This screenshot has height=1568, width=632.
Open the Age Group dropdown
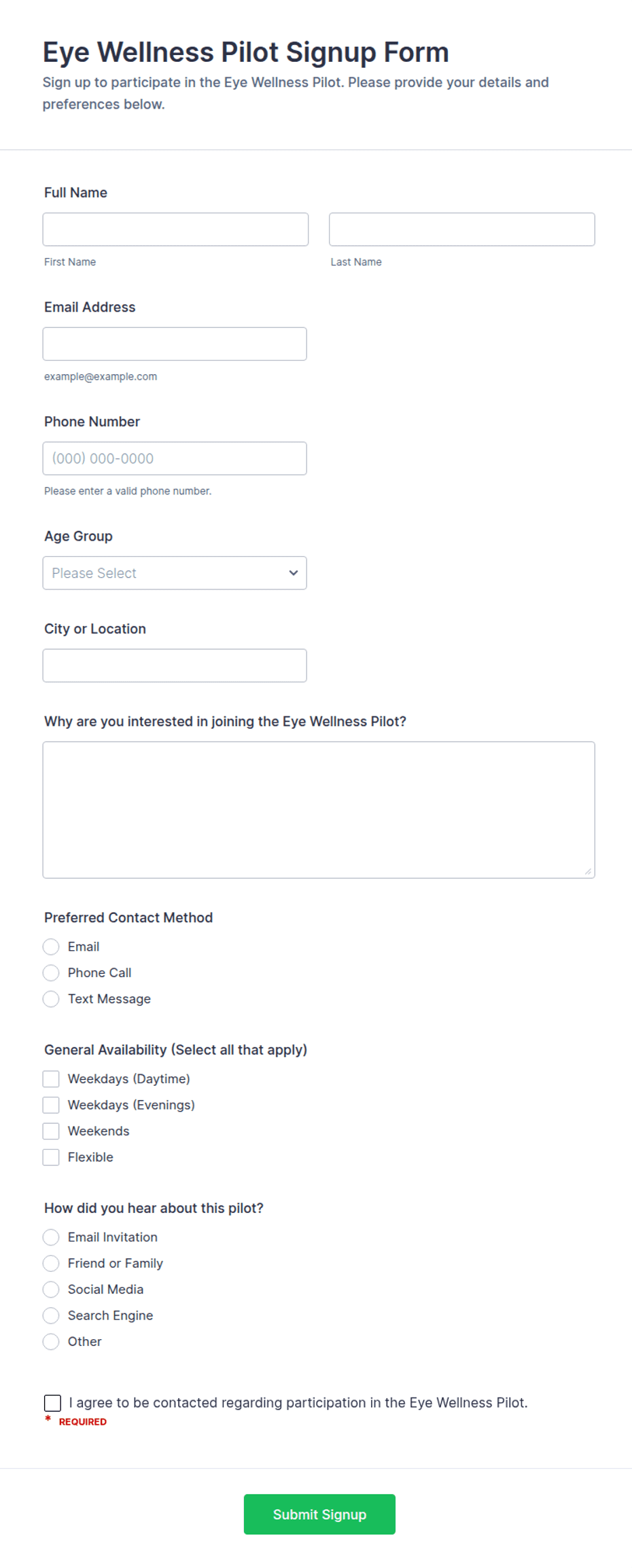175,573
